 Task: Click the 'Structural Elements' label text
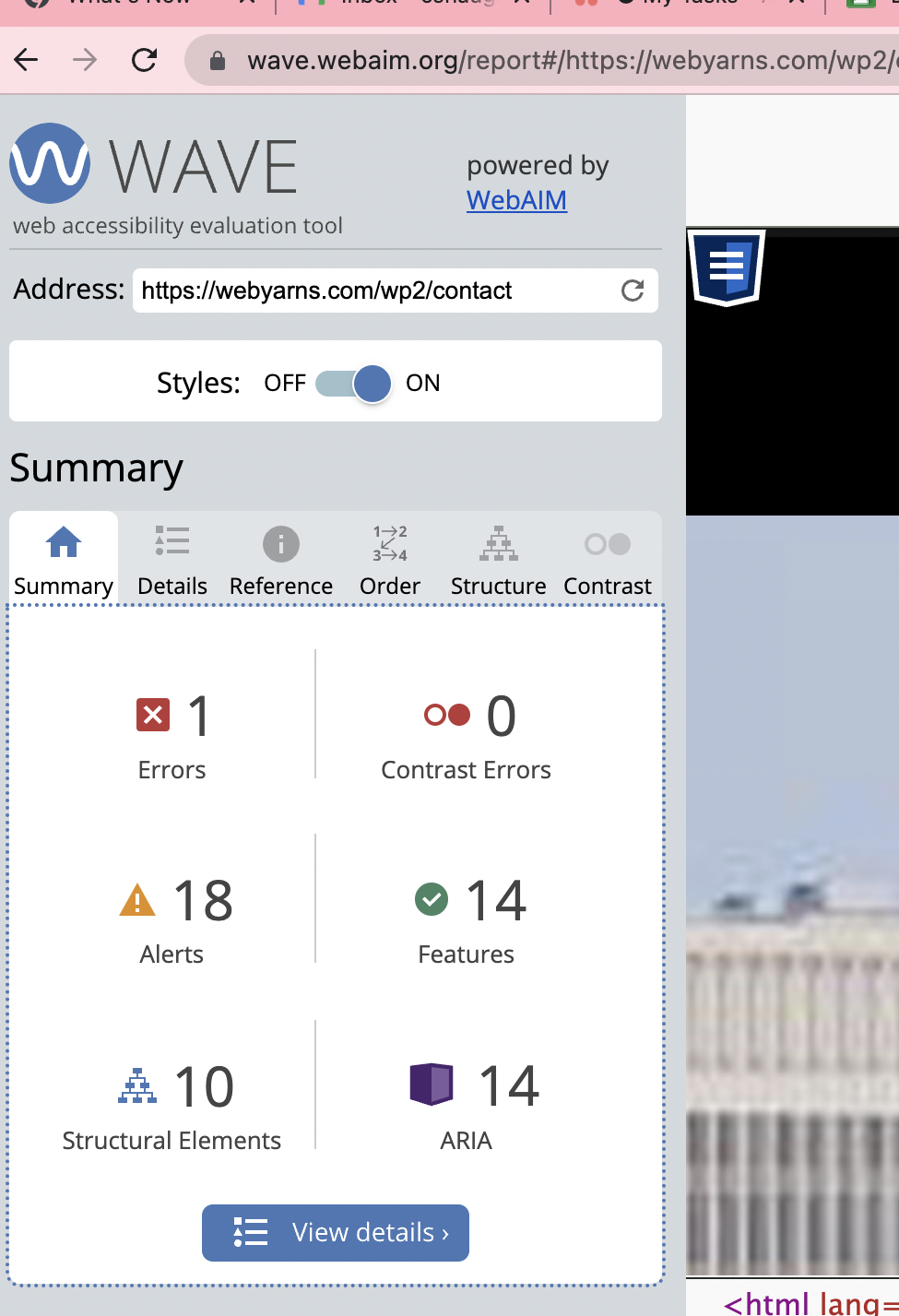coord(172,1141)
